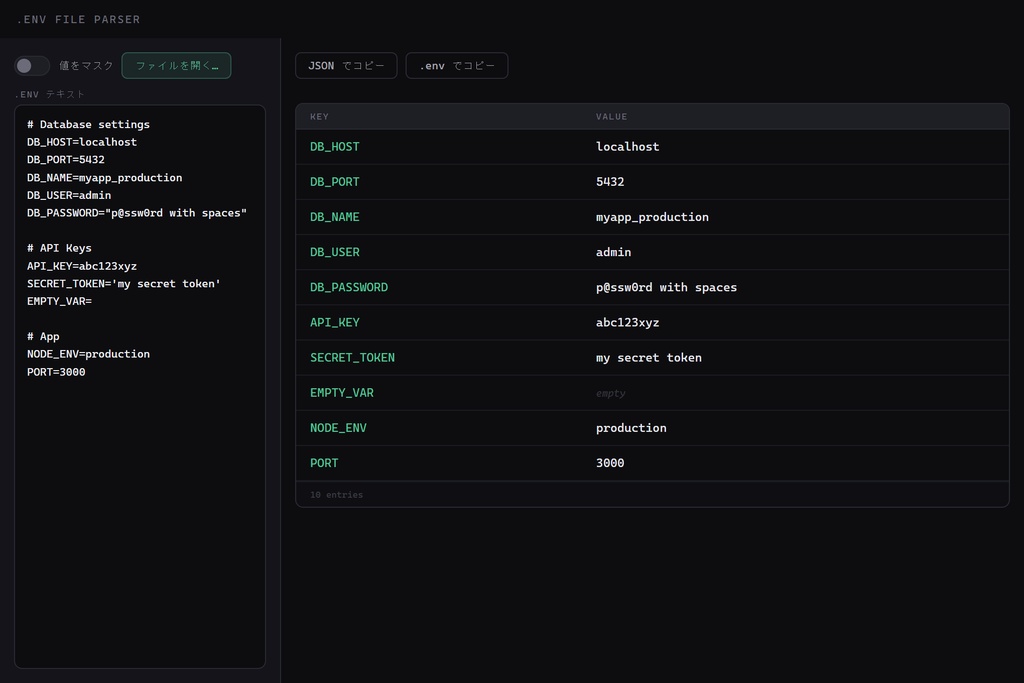Click the DB_NAME=myapp_production editor line

pyautogui.click(x=104, y=178)
